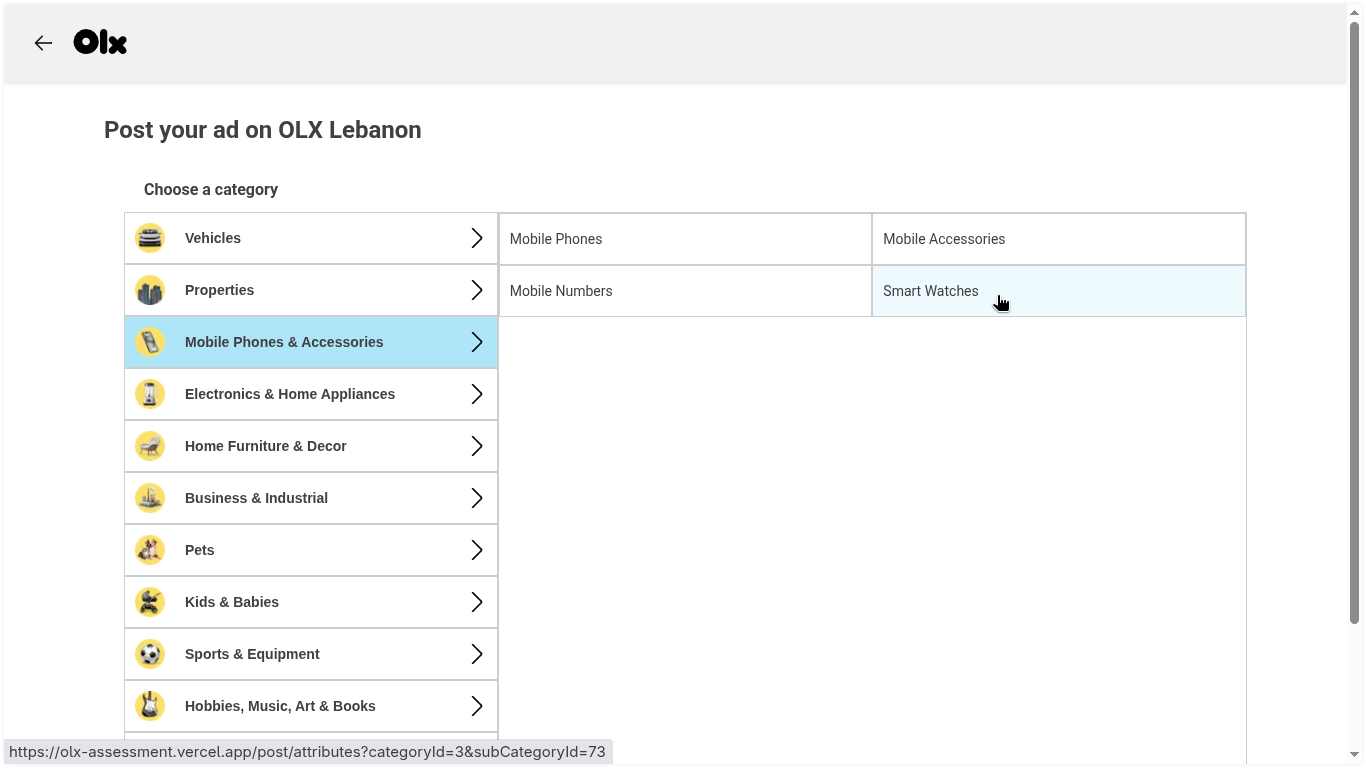Click the Sports & Equipment soccer ball icon
The height and width of the screenshot is (768, 1366).
point(150,654)
